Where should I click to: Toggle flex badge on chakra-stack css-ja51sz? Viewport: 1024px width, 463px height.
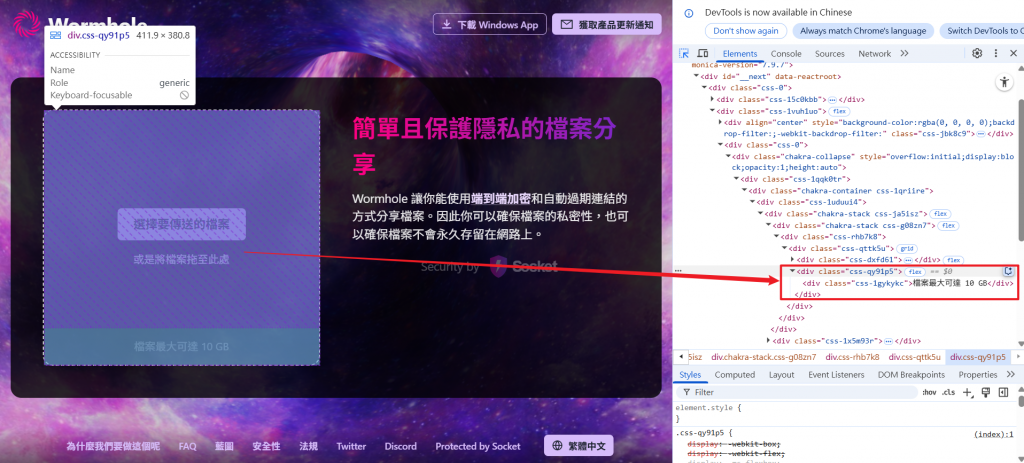click(x=941, y=214)
